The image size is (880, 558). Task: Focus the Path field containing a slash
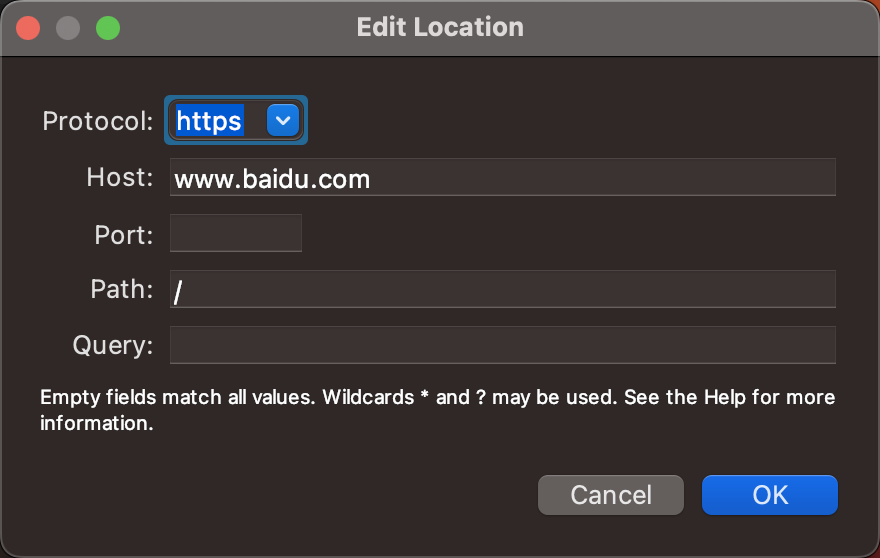(x=502, y=290)
